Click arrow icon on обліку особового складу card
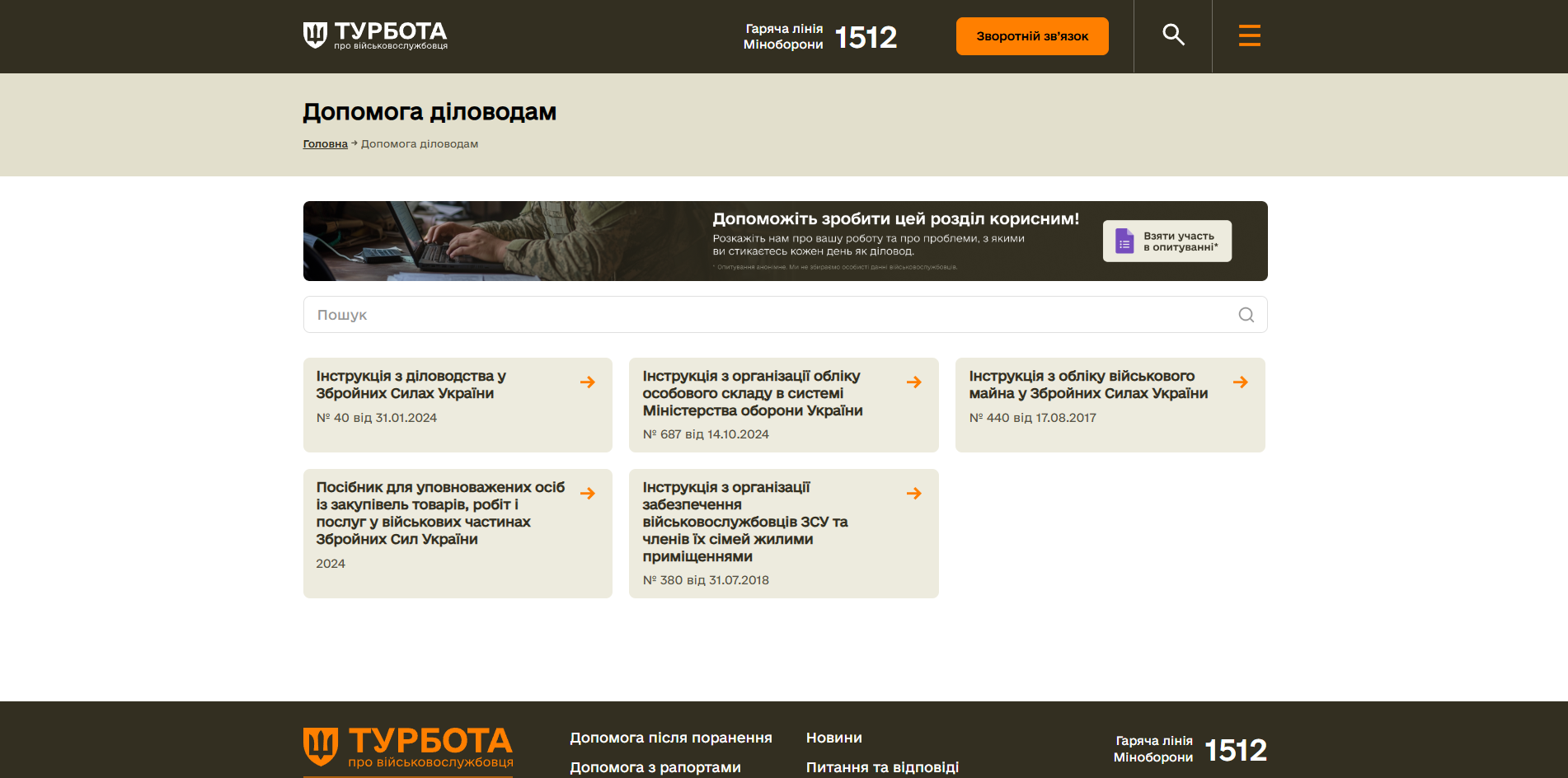The image size is (1568, 778). pos(913,382)
